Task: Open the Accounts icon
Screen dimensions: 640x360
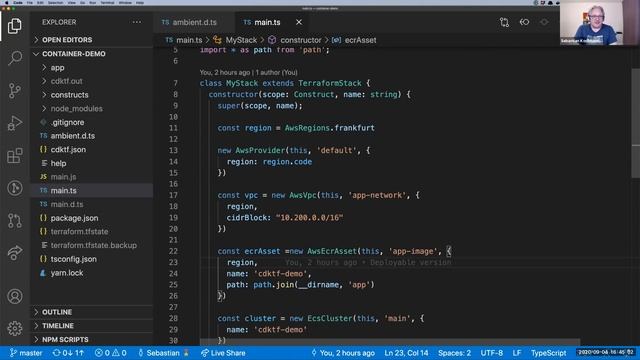Action: pos(15,296)
